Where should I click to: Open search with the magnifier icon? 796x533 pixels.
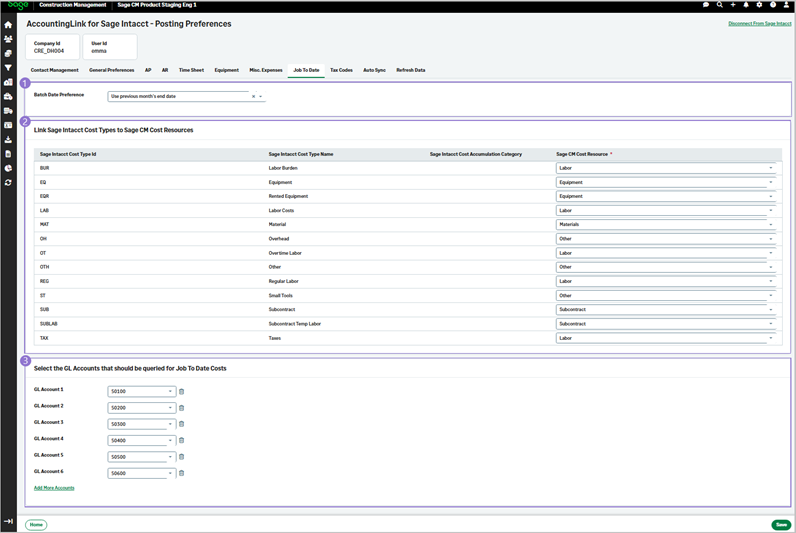tap(719, 5)
